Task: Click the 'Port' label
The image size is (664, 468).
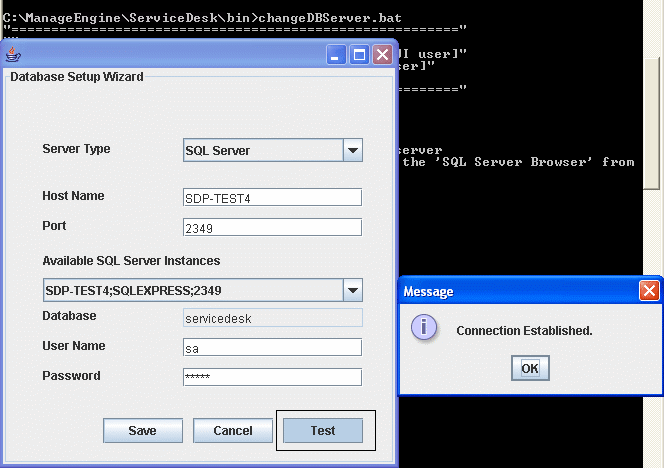Action: click(x=54, y=226)
